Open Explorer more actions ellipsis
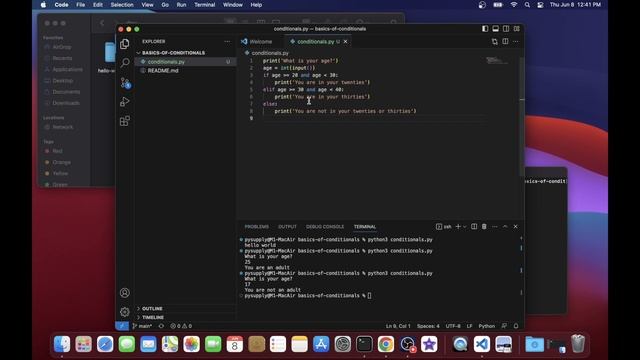 227,41
